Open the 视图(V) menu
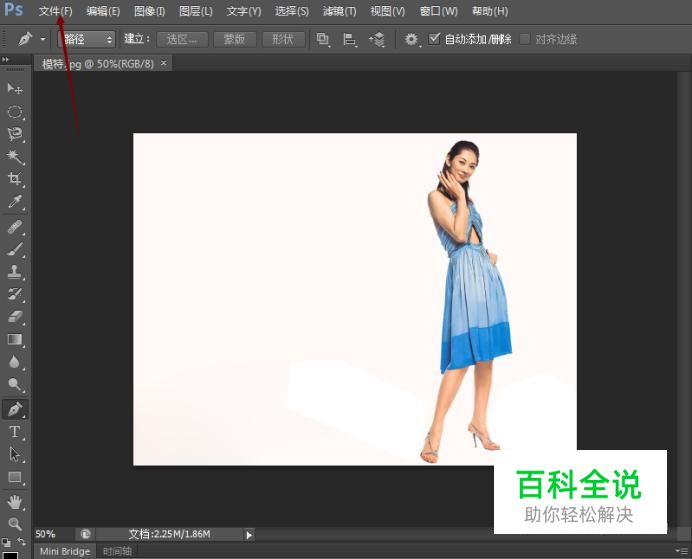Image resolution: width=692 pixels, height=559 pixels. point(387,11)
